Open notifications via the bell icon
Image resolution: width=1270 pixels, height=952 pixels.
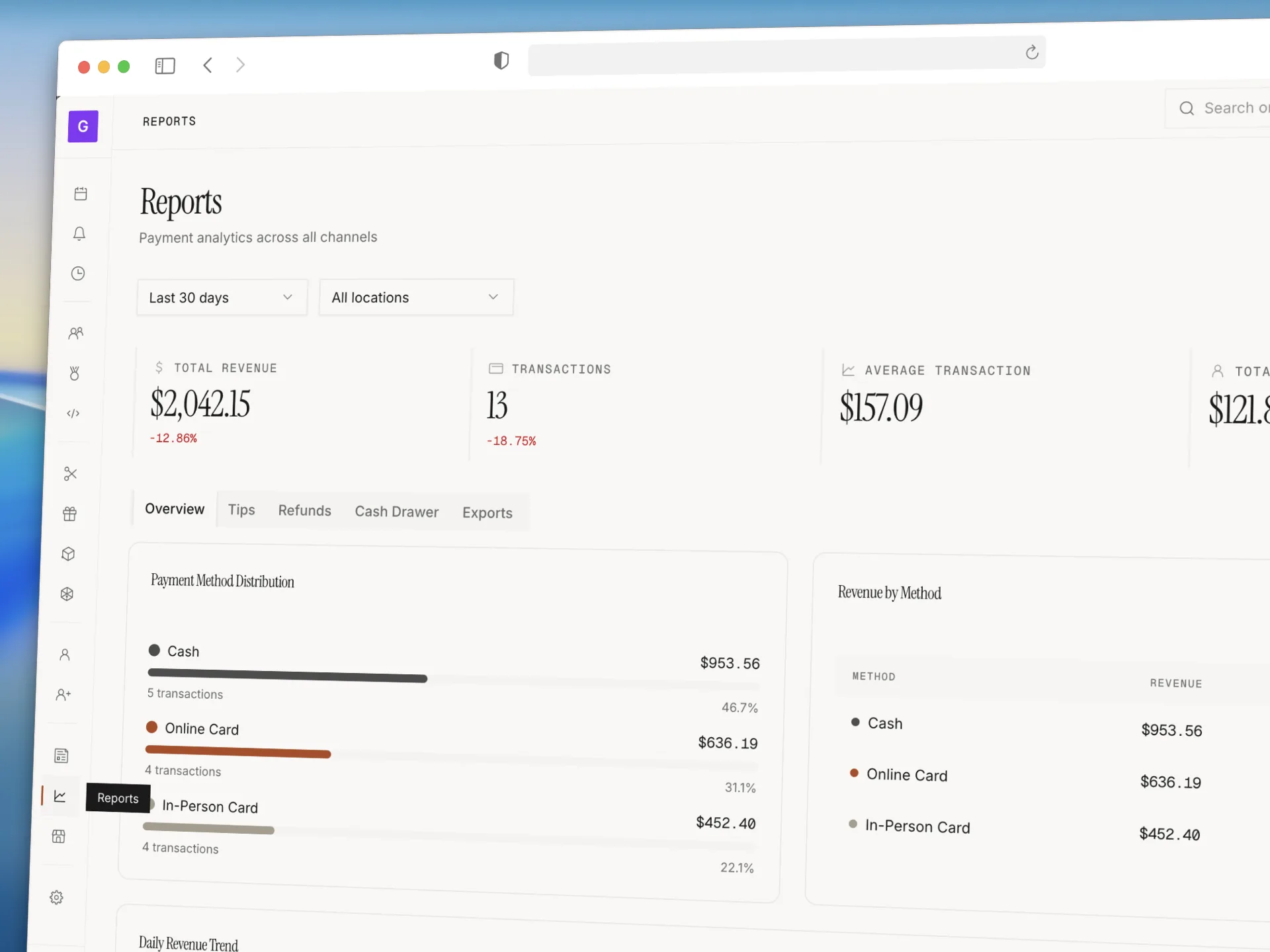coord(79,233)
